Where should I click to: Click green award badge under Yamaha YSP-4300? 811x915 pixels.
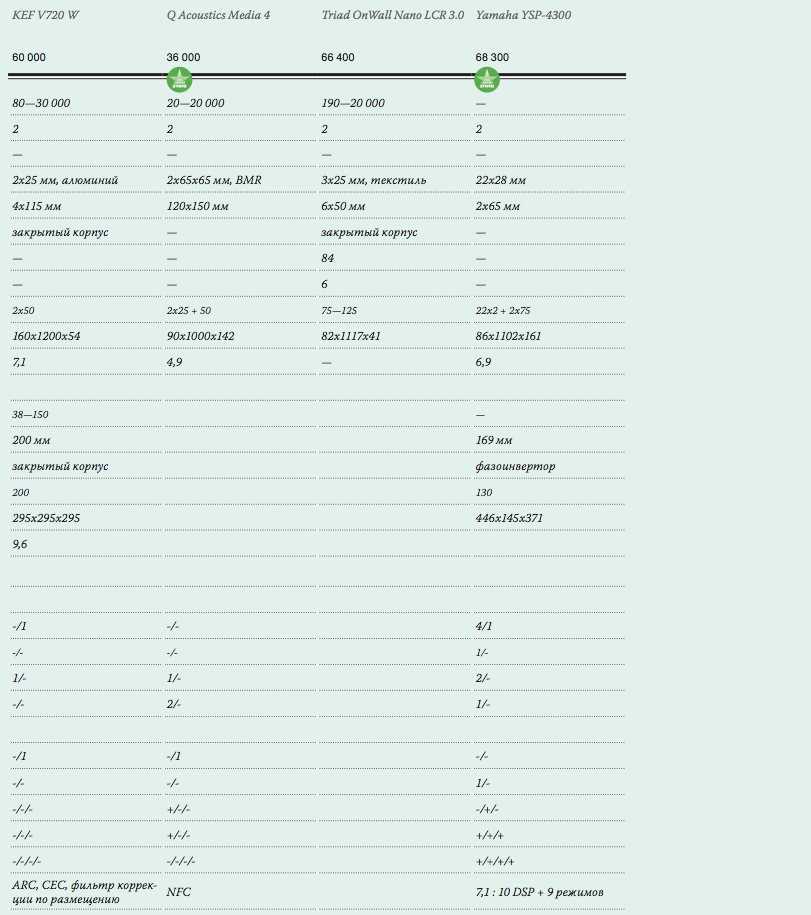point(487,81)
